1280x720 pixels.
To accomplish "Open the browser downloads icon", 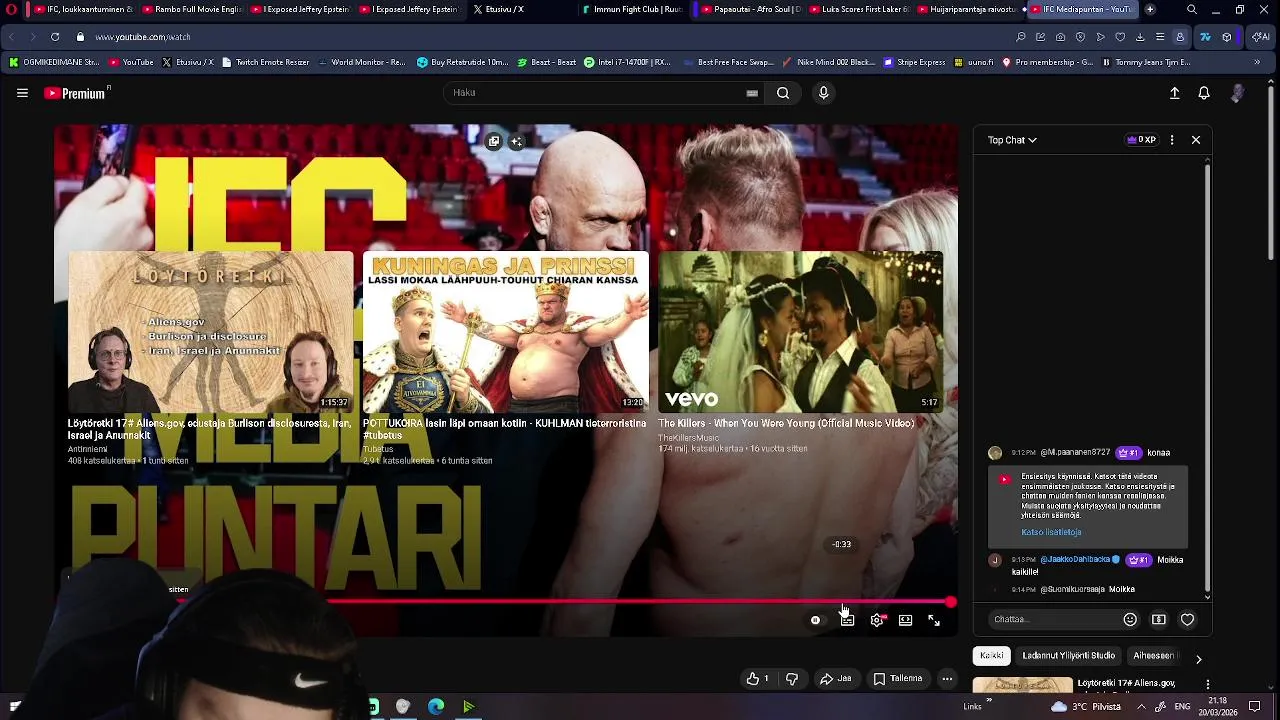I will (x=1140, y=37).
